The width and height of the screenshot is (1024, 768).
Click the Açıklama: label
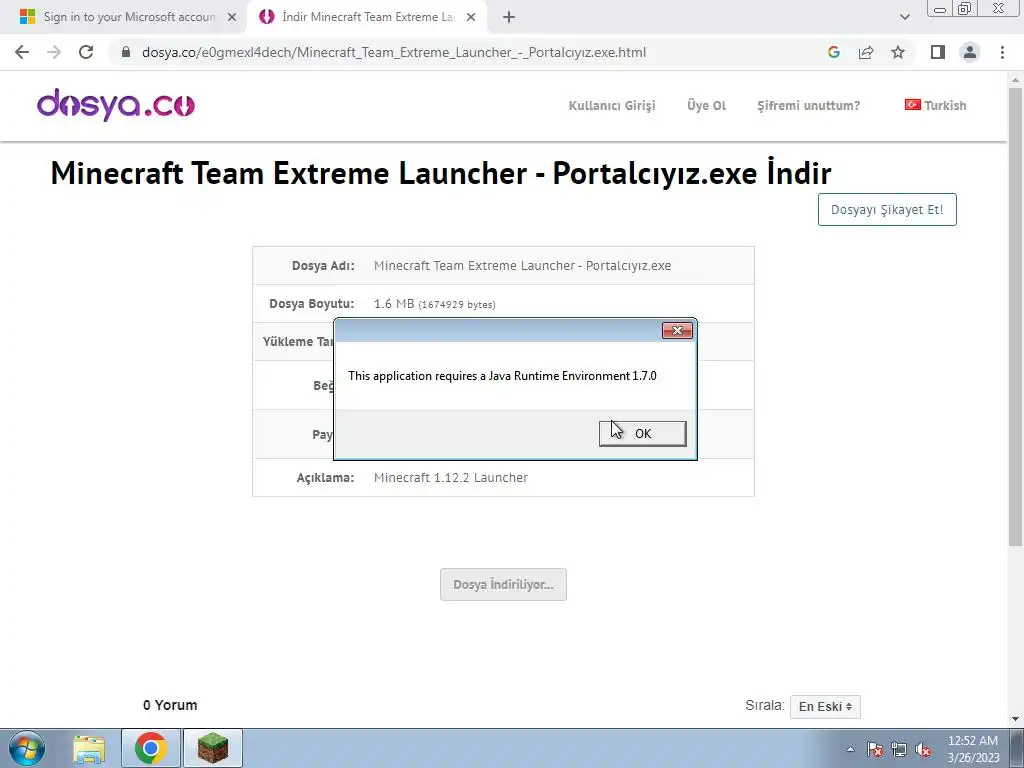(325, 477)
